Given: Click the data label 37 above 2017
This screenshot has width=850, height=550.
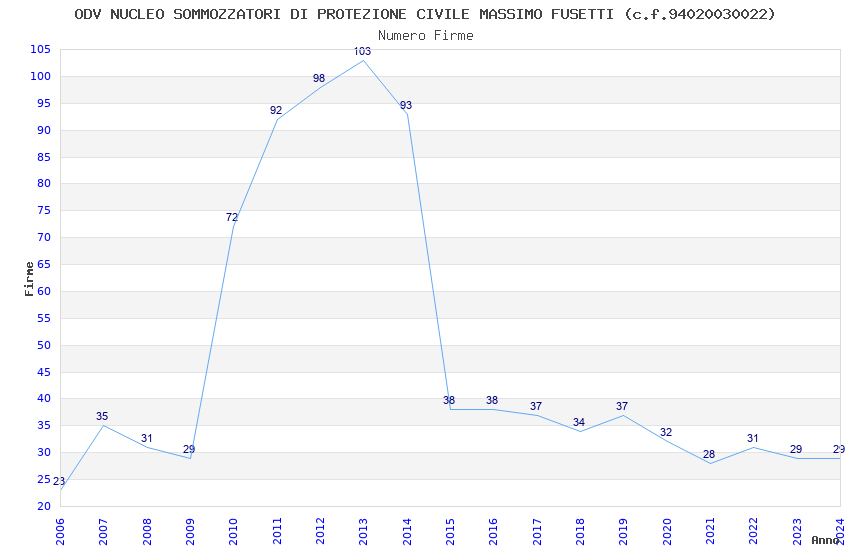Looking at the screenshot, I should click(536, 406).
